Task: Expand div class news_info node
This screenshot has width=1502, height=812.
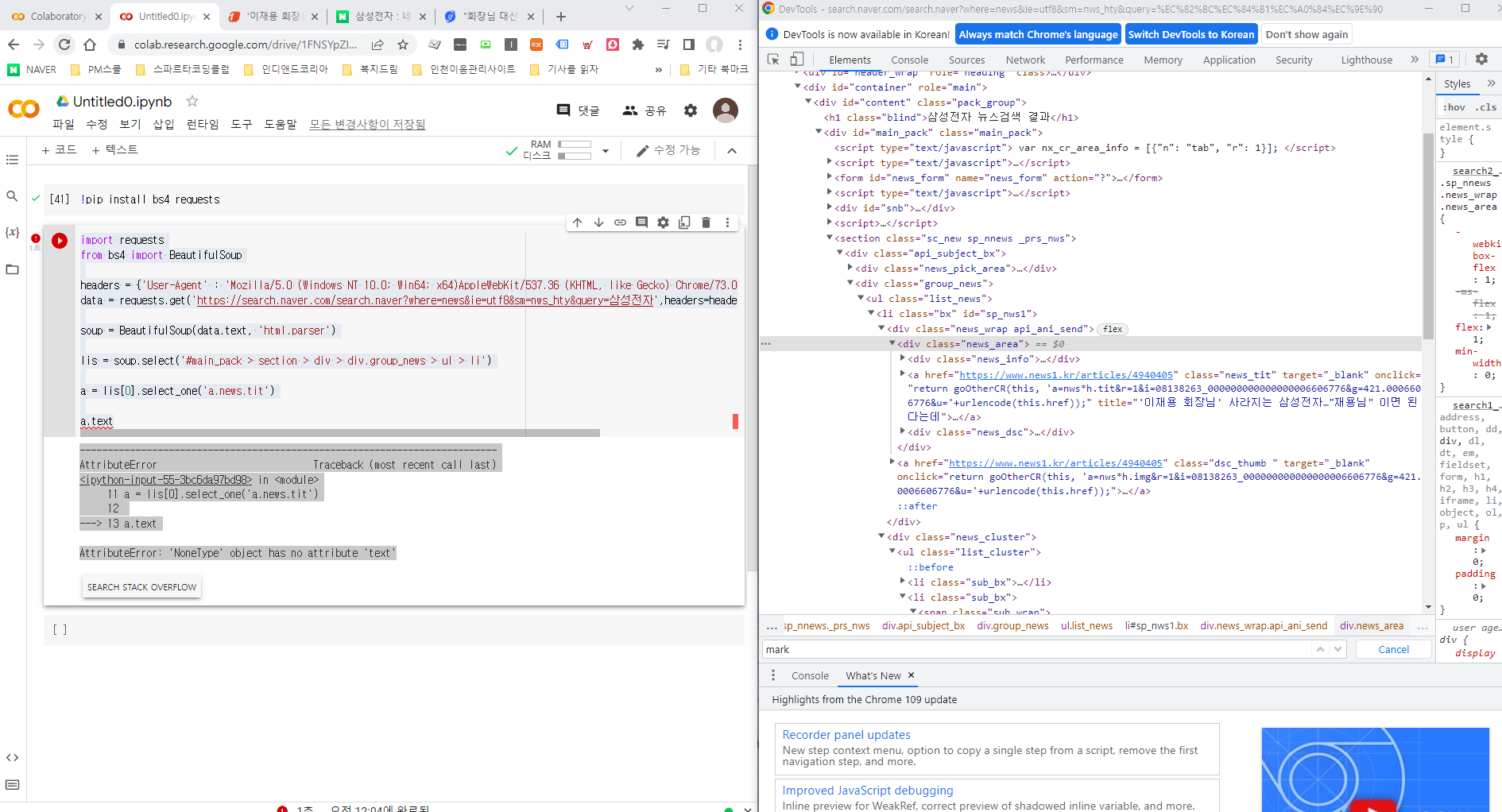Action: click(903, 359)
